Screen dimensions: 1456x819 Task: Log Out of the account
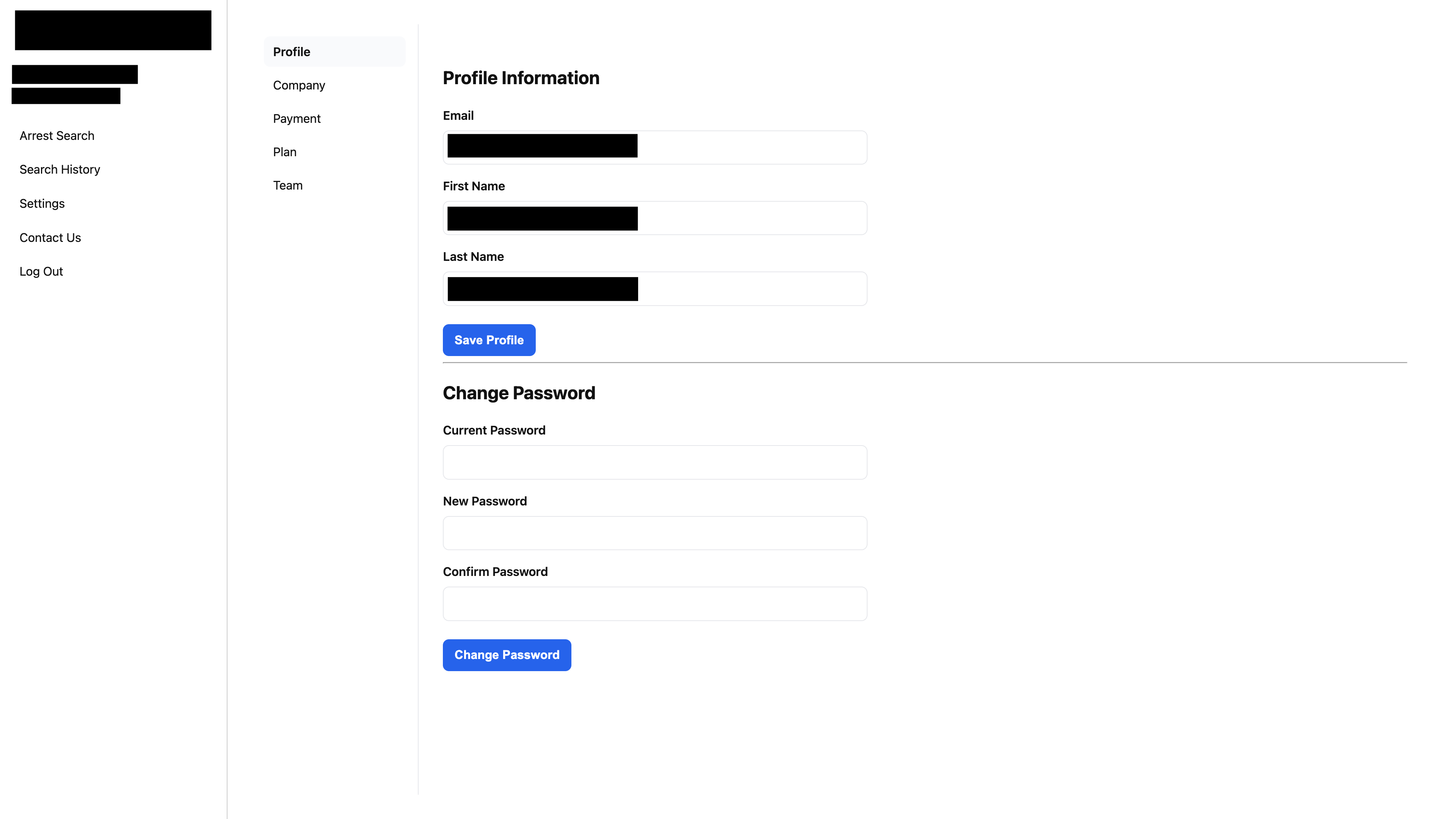pos(41,271)
